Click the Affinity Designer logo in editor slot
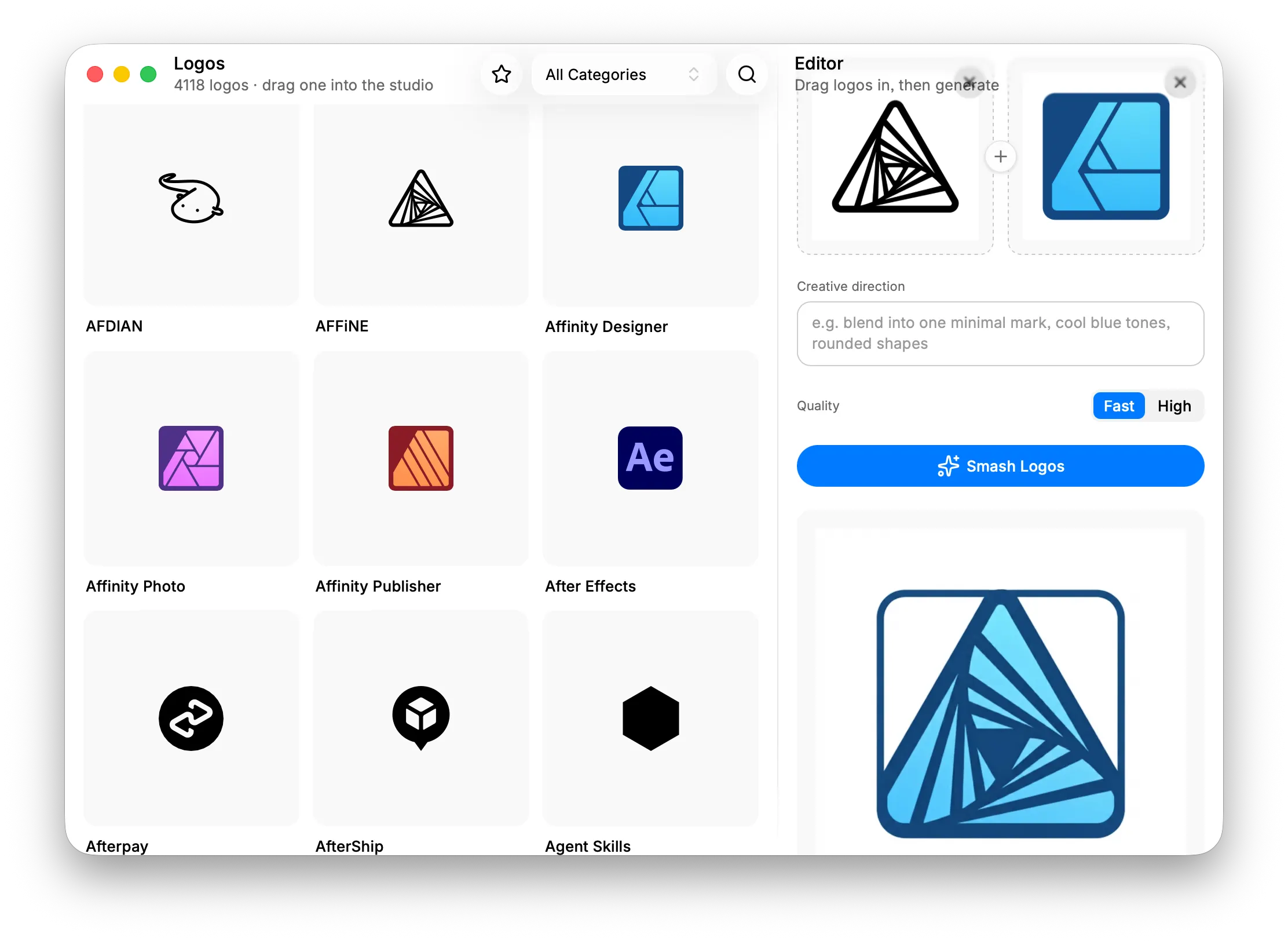 coord(1106,156)
